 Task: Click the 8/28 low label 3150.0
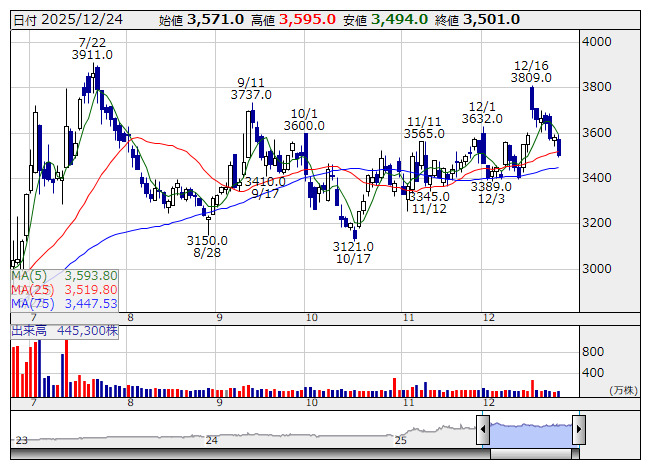point(207,240)
